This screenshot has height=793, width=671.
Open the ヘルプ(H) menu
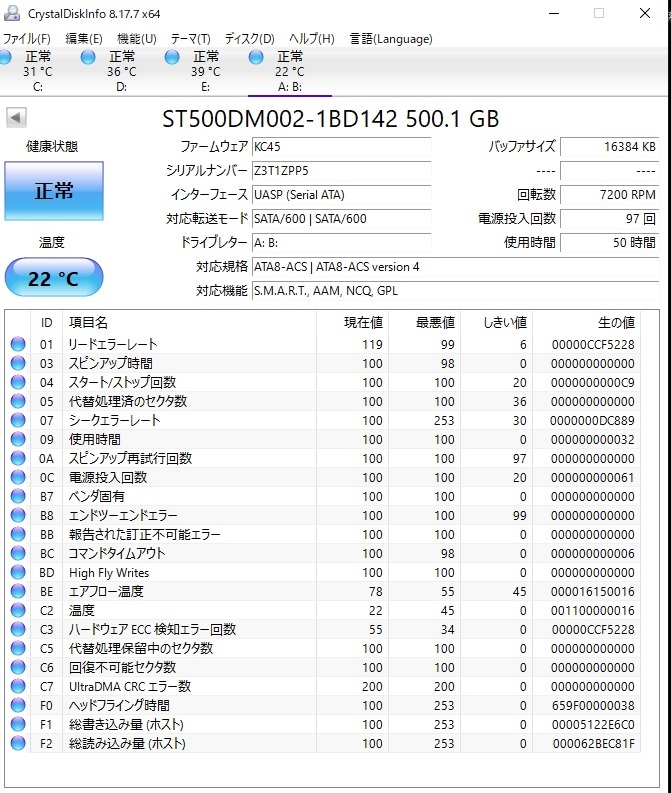coord(311,39)
